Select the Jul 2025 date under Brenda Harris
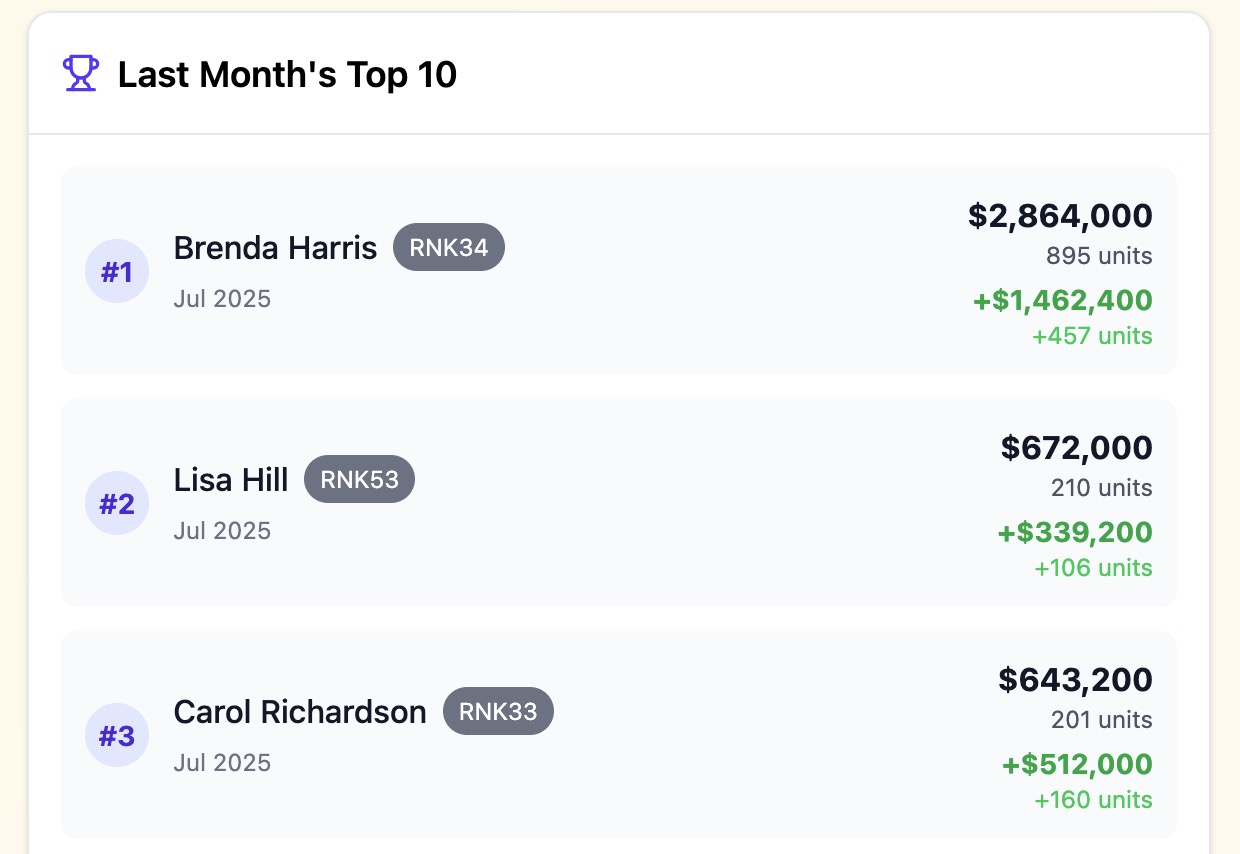1240x854 pixels. click(222, 298)
